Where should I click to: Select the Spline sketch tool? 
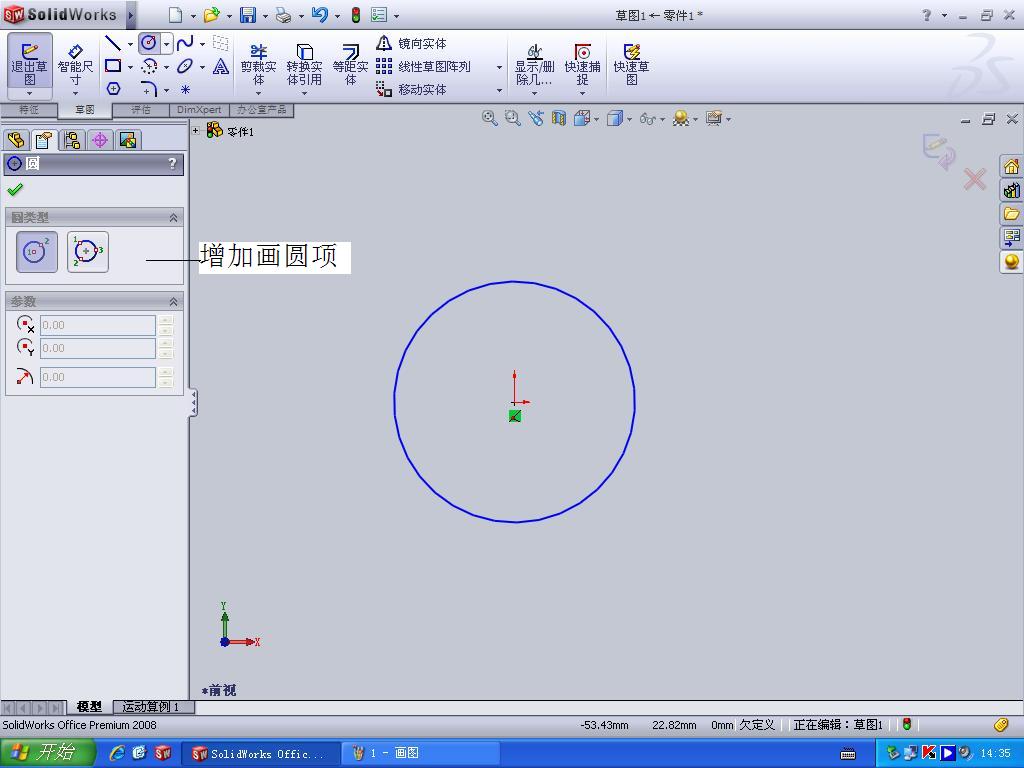click(x=185, y=44)
